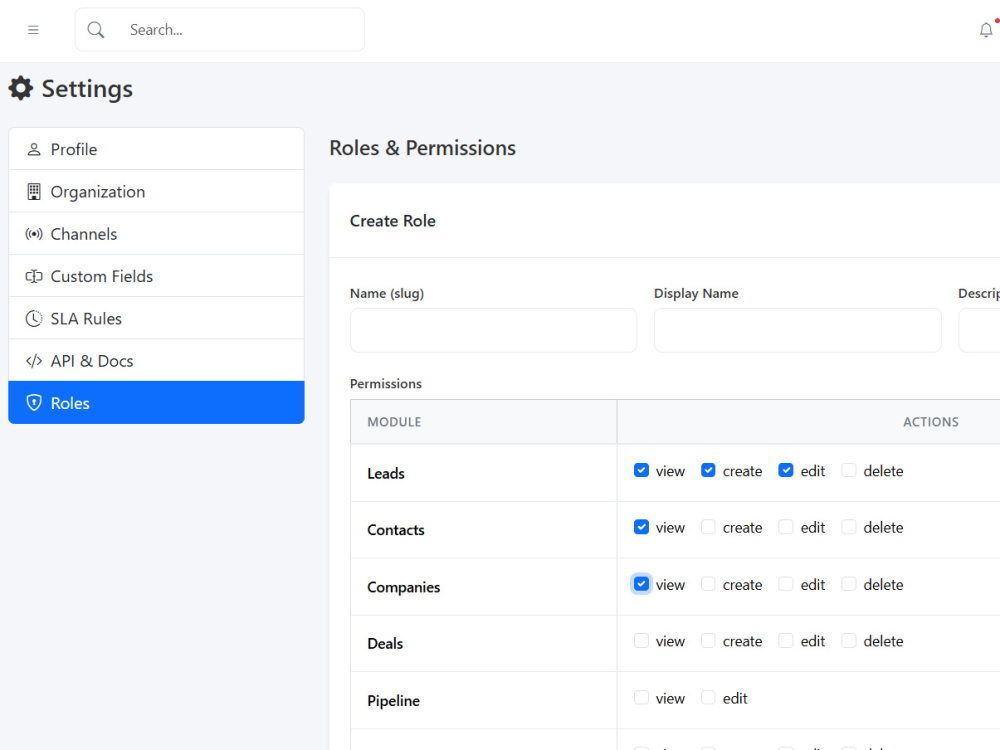Screen dimensions: 1000x750
Task: Switch to Channels settings
Action: coord(156,234)
